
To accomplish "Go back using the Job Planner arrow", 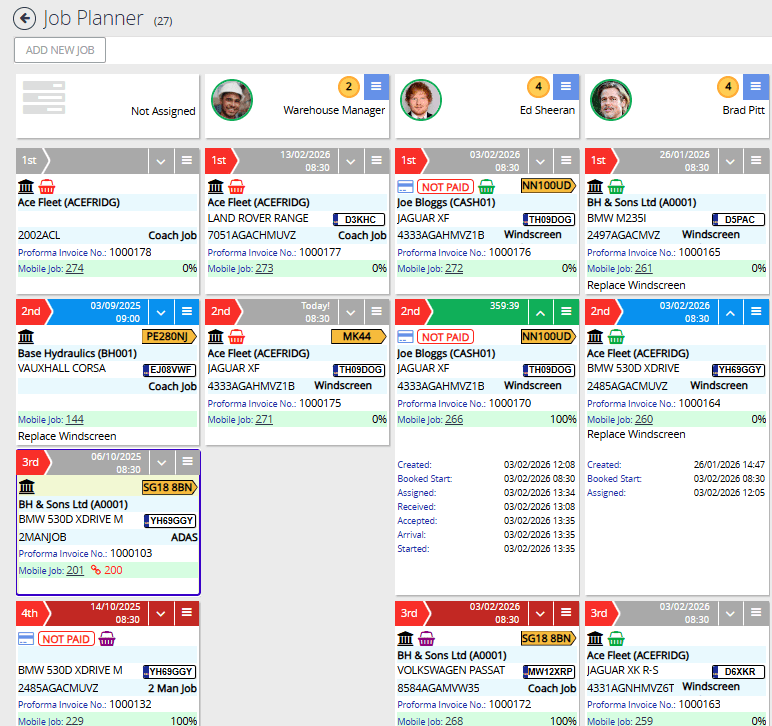I will pyautogui.click(x=25, y=19).
